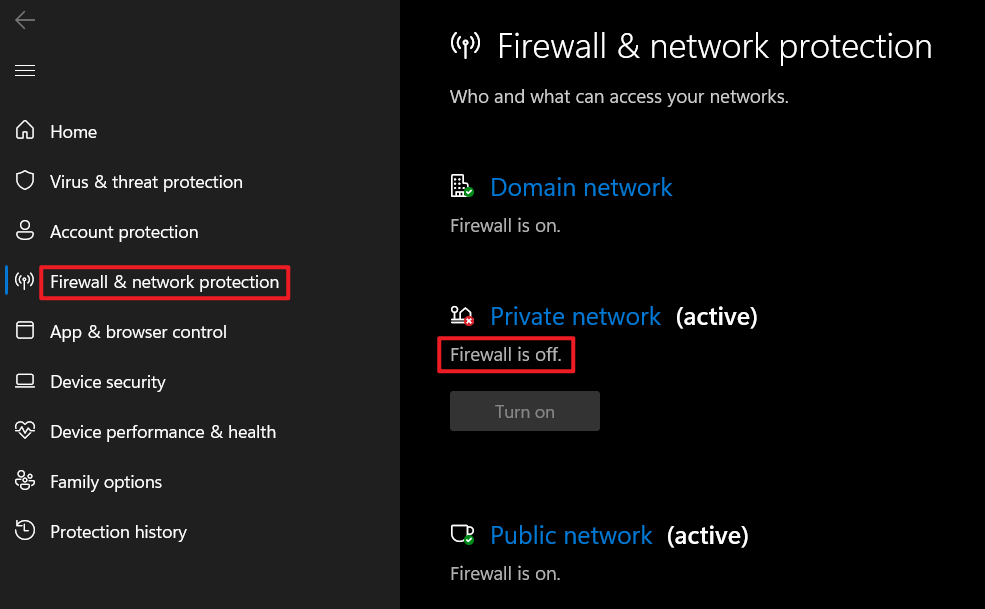The image size is (985, 609).
Task: Click the Home house icon
Action: (26, 131)
